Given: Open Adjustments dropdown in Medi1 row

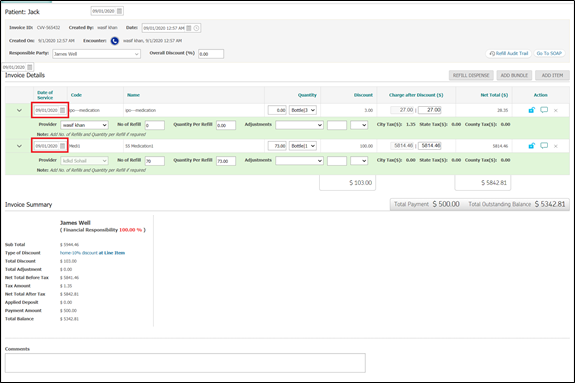Looking at the screenshot, I should (x=300, y=161).
